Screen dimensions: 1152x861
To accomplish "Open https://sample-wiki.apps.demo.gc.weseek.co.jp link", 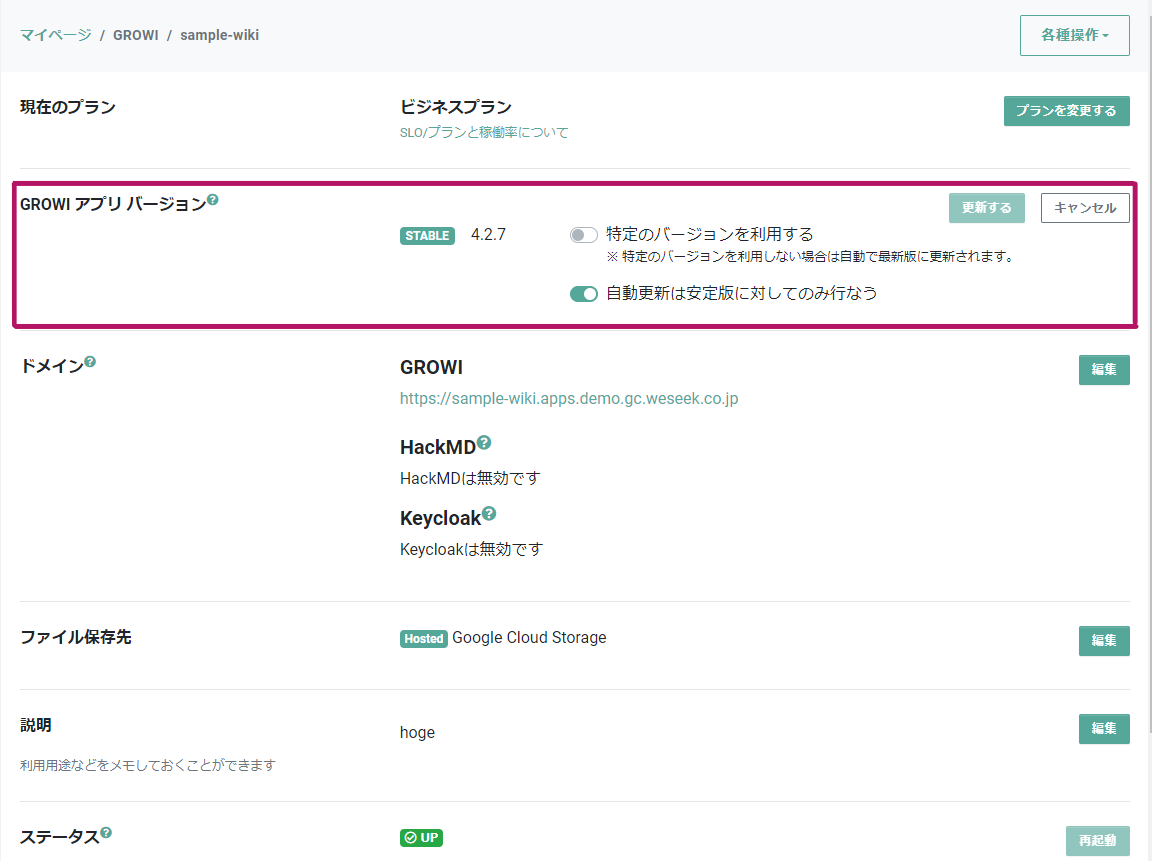I will [569, 398].
